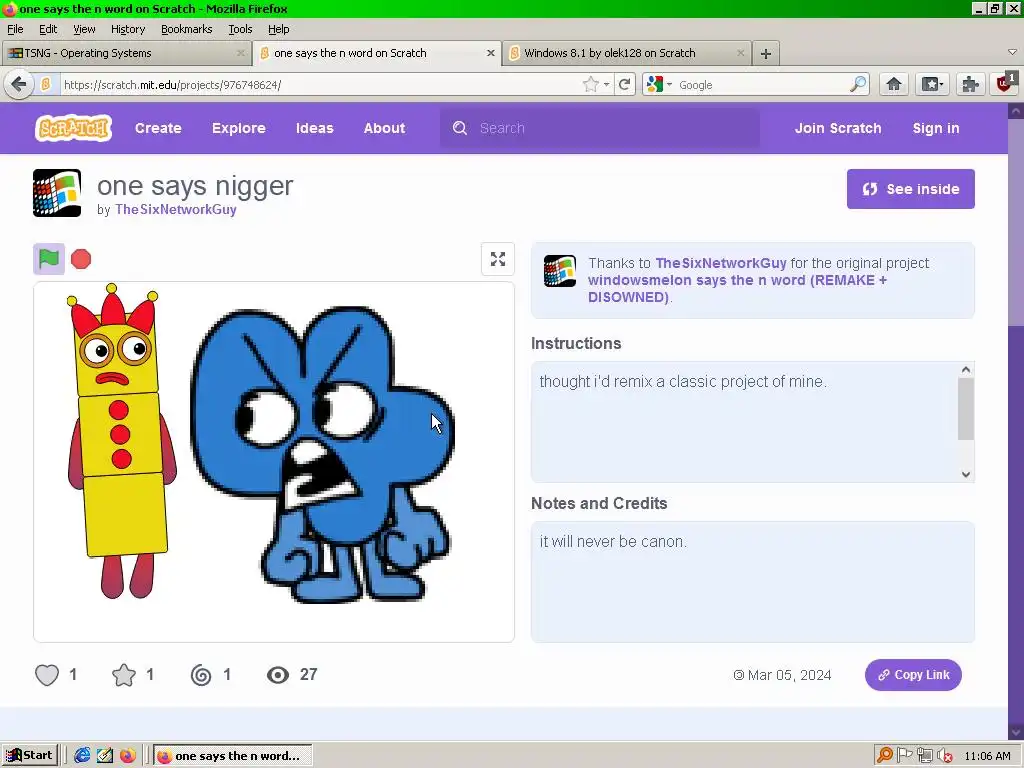This screenshot has height=768, width=1024.
Task: Click the avatar in the remix credit box
Action: pyautogui.click(x=560, y=271)
